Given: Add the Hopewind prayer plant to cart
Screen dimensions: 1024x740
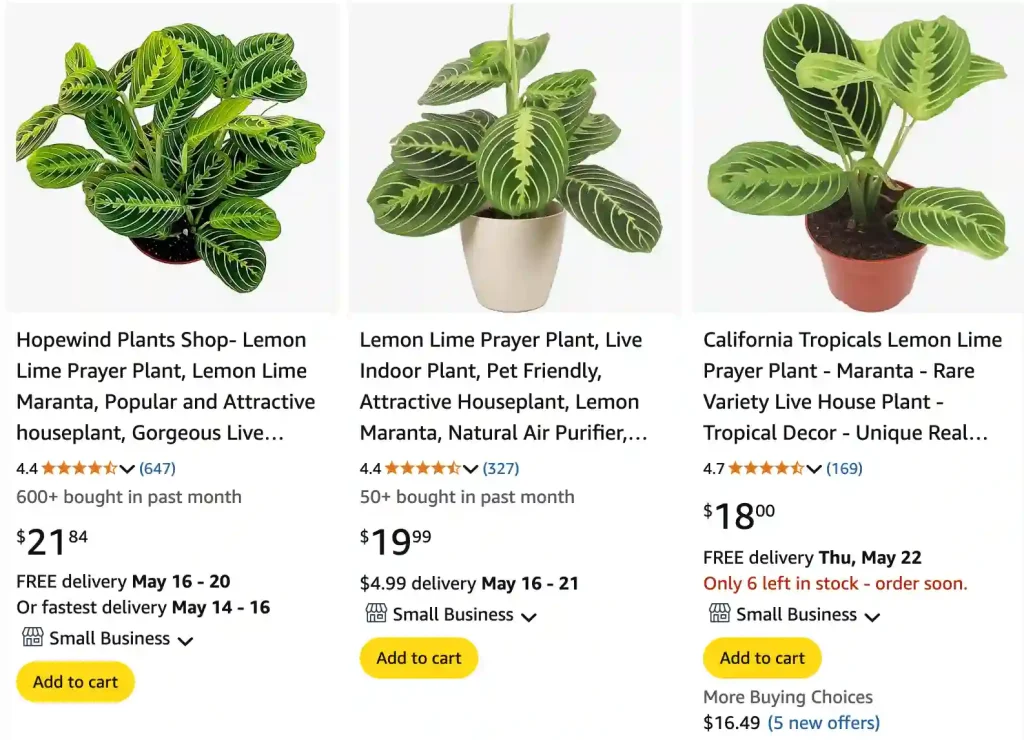Looking at the screenshot, I should click(75, 681).
